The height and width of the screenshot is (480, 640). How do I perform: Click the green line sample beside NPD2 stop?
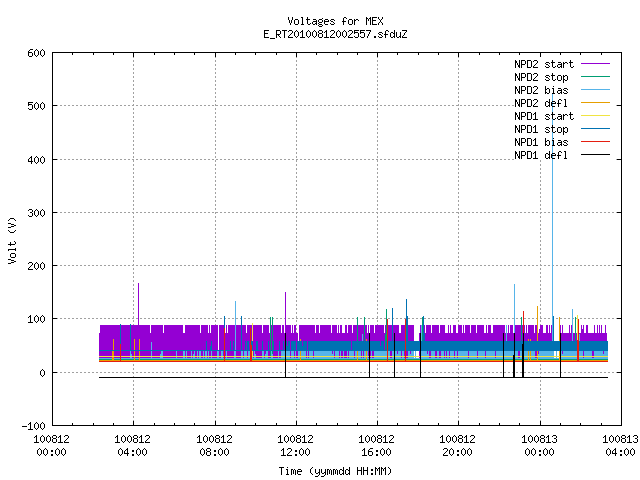point(595,77)
